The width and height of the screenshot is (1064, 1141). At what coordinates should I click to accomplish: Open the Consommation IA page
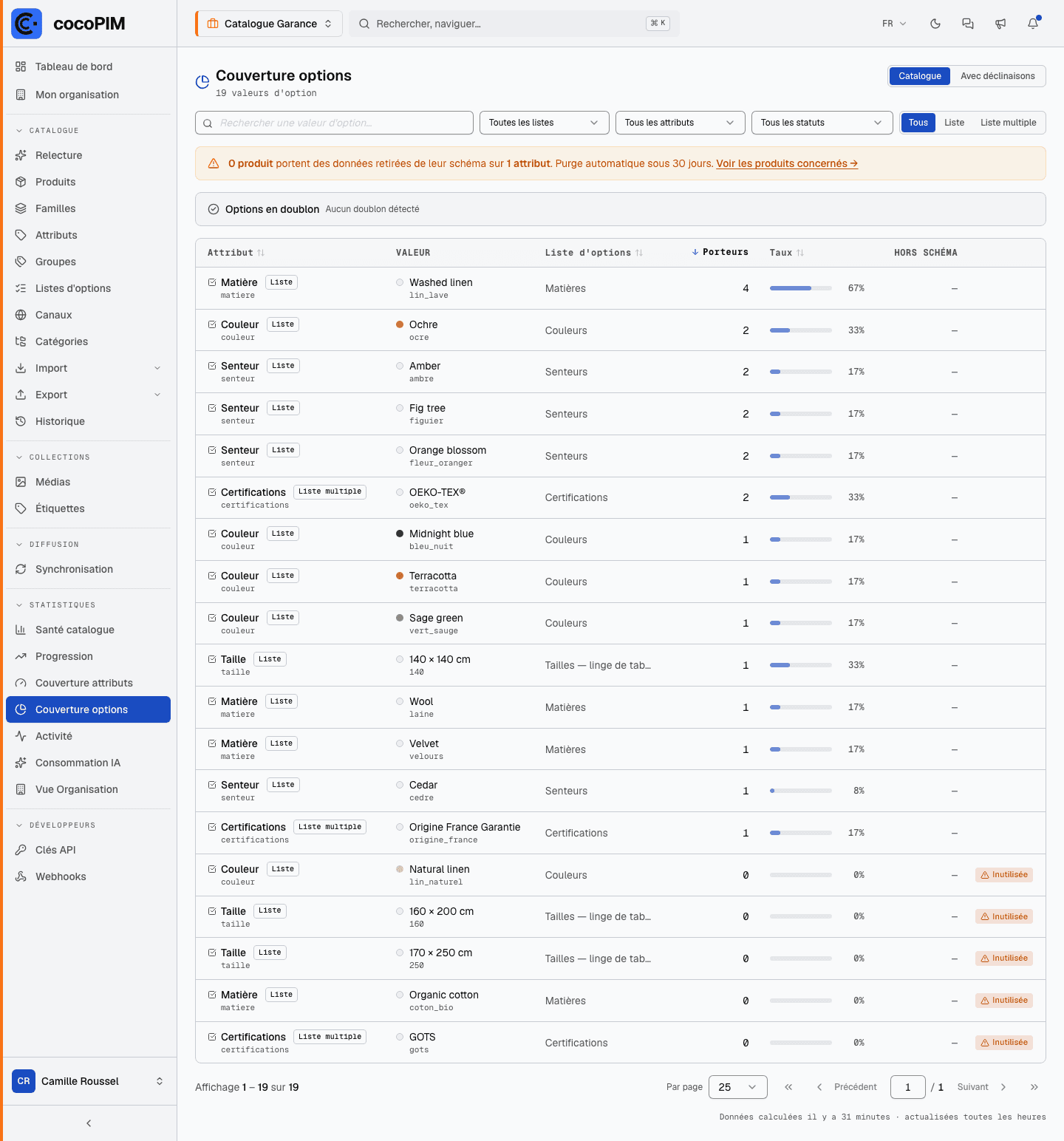pos(88,763)
